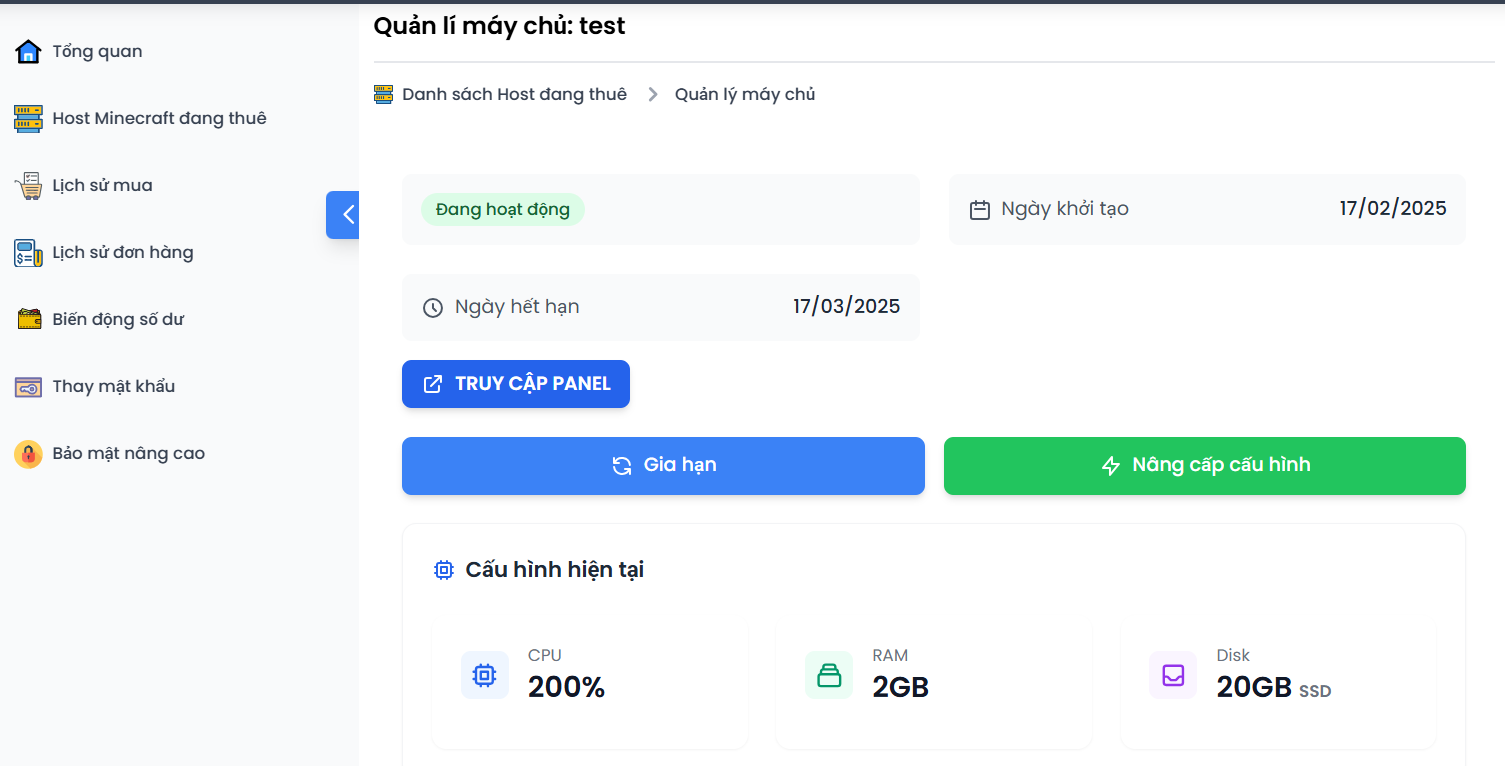
Task: Click the Tổng quan house icon
Action: [x=28, y=52]
